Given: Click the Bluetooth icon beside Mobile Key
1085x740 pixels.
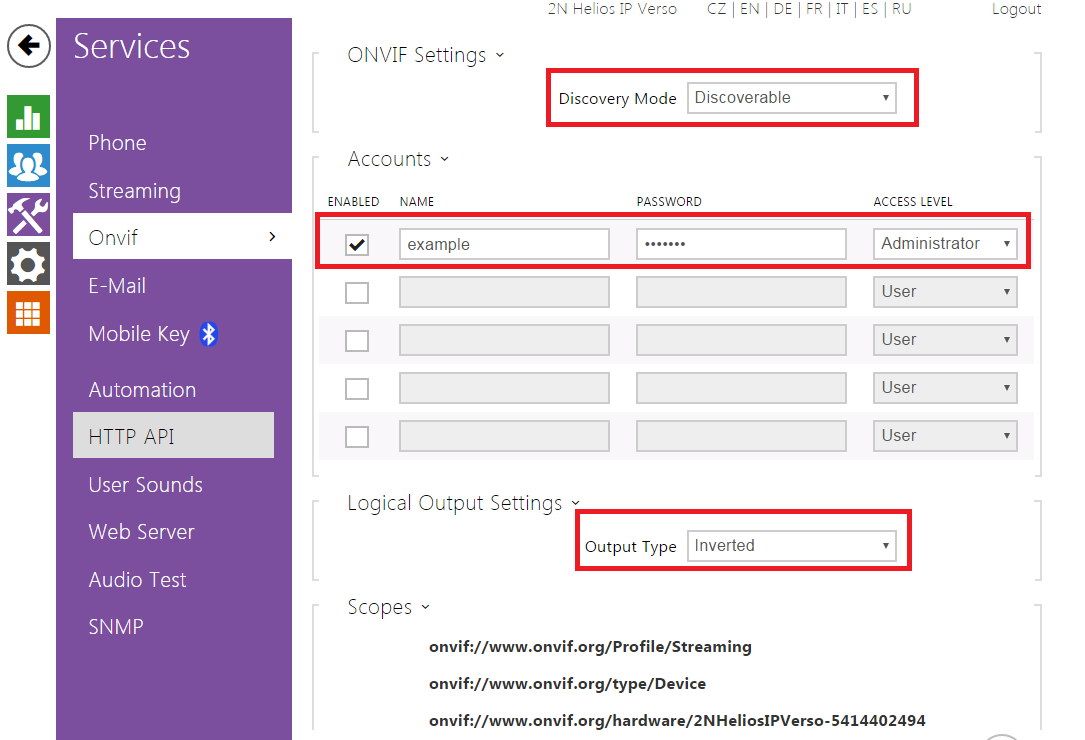Looking at the screenshot, I should [x=208, y=335].
